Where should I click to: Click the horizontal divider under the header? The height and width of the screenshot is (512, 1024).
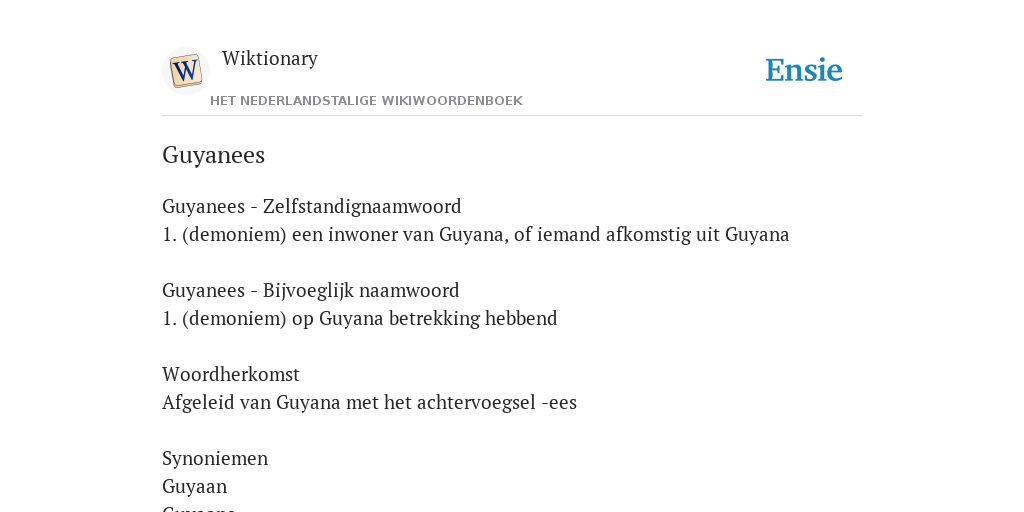pos(512,116)
